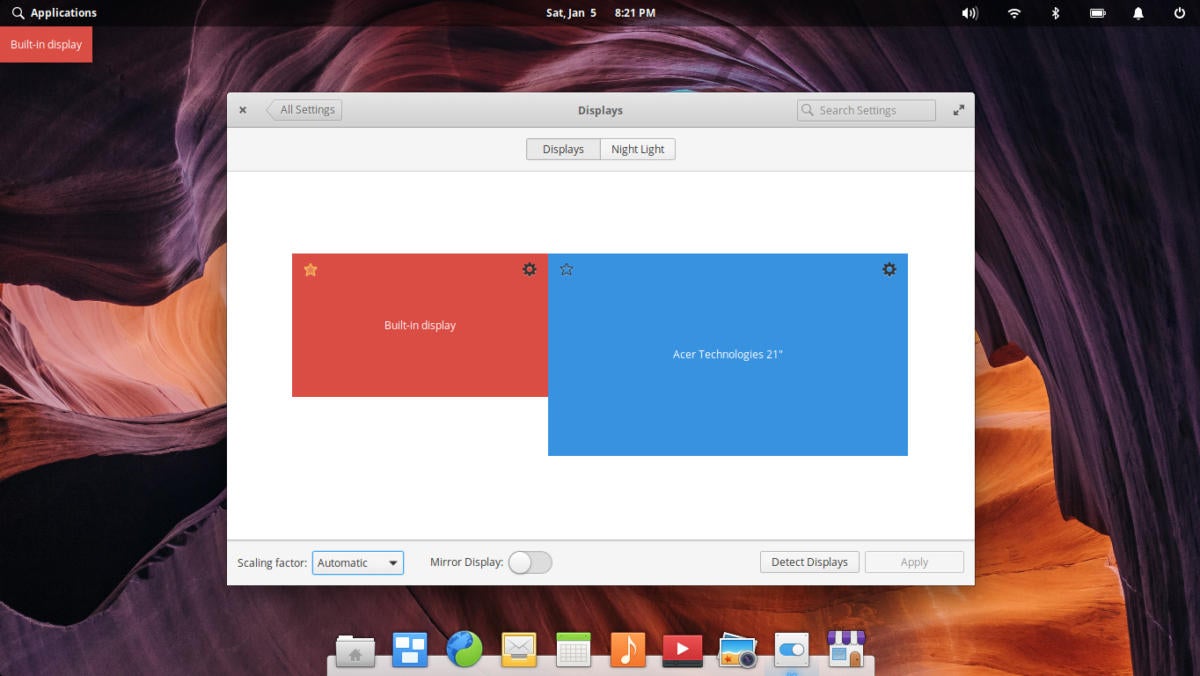The height and width of the screenshot is (676, 1200).
Task: Open gear settings on Acer Technologies display
Action: coord(889,269)
